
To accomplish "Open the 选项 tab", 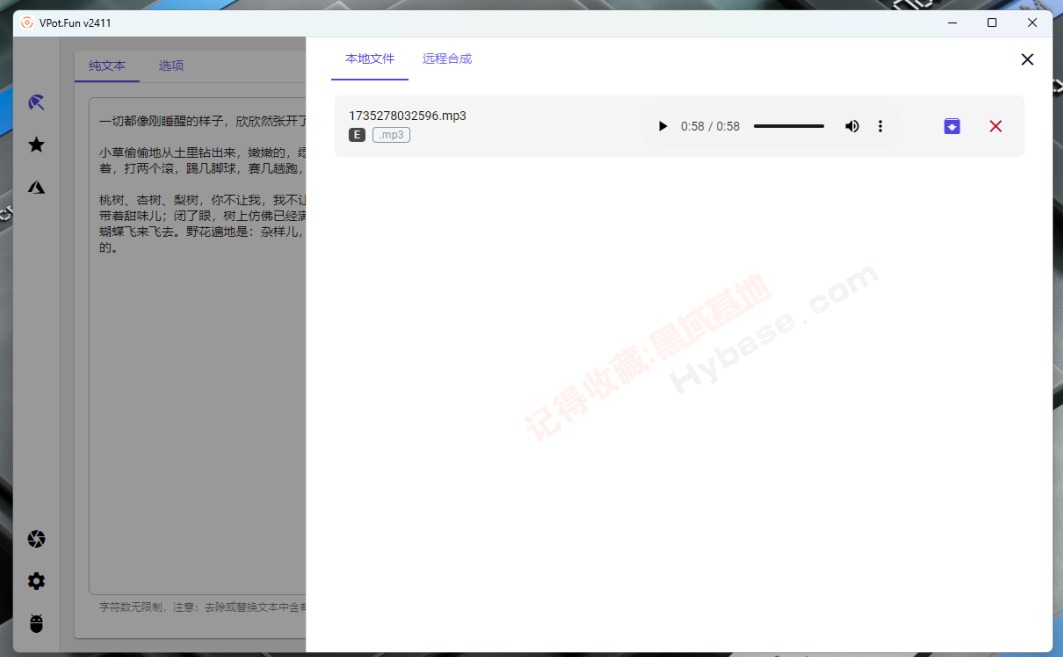I will click(171, 66).
